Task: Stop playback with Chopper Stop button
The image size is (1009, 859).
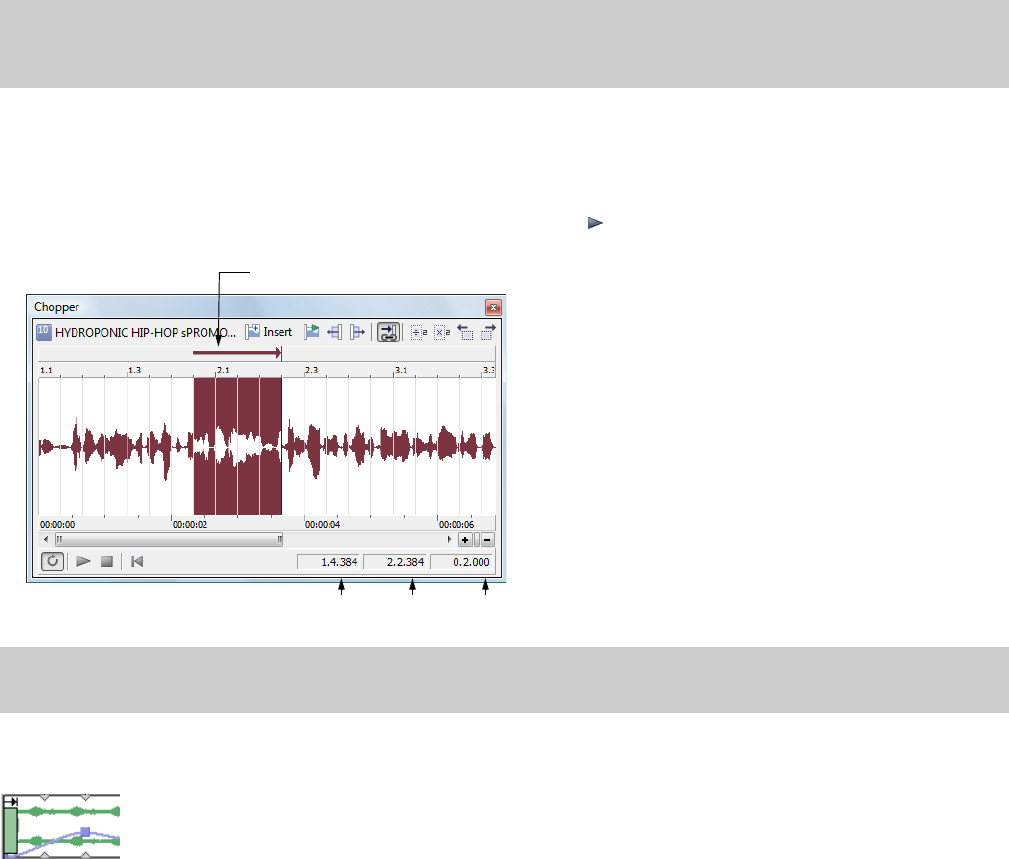Action: pyautogui.click(x=107, y=562)
